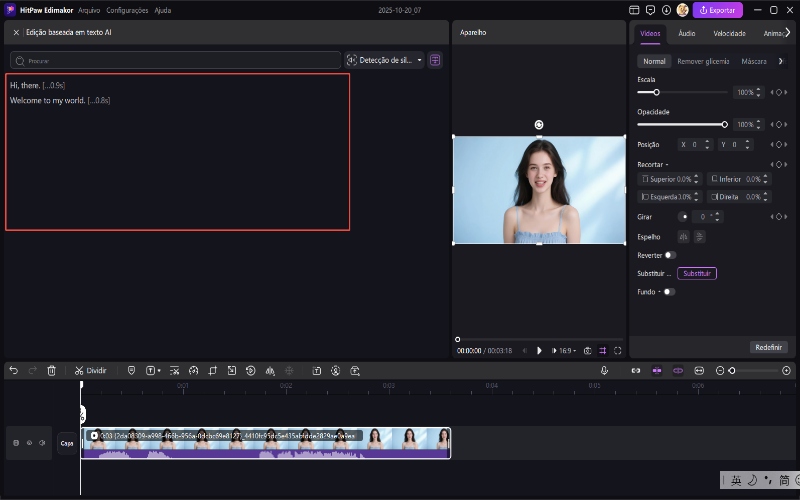Screen dimensions: 800x500
Task: Click the Exportar button
Action: [x=718, y=10]
